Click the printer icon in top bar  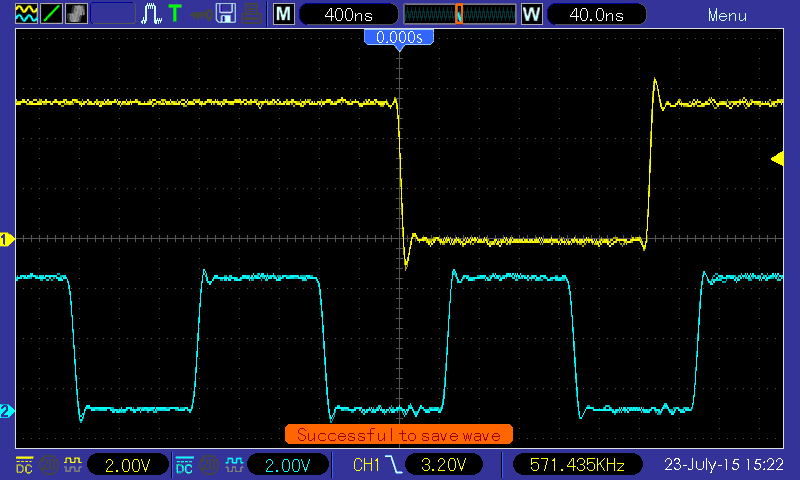tap(251, 14)
